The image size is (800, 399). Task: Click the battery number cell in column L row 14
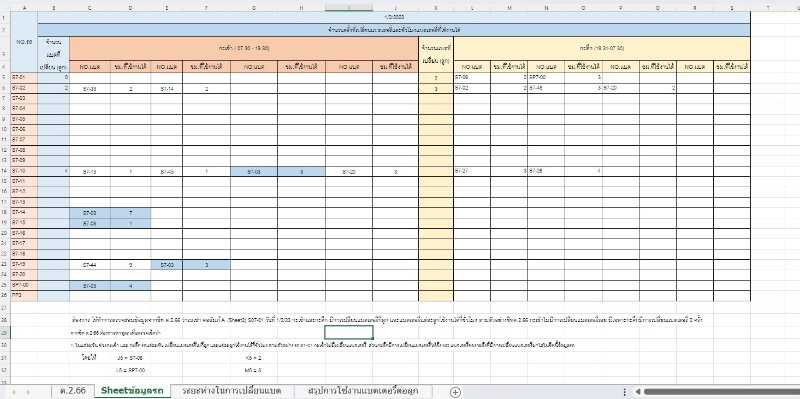coord(472,171)
